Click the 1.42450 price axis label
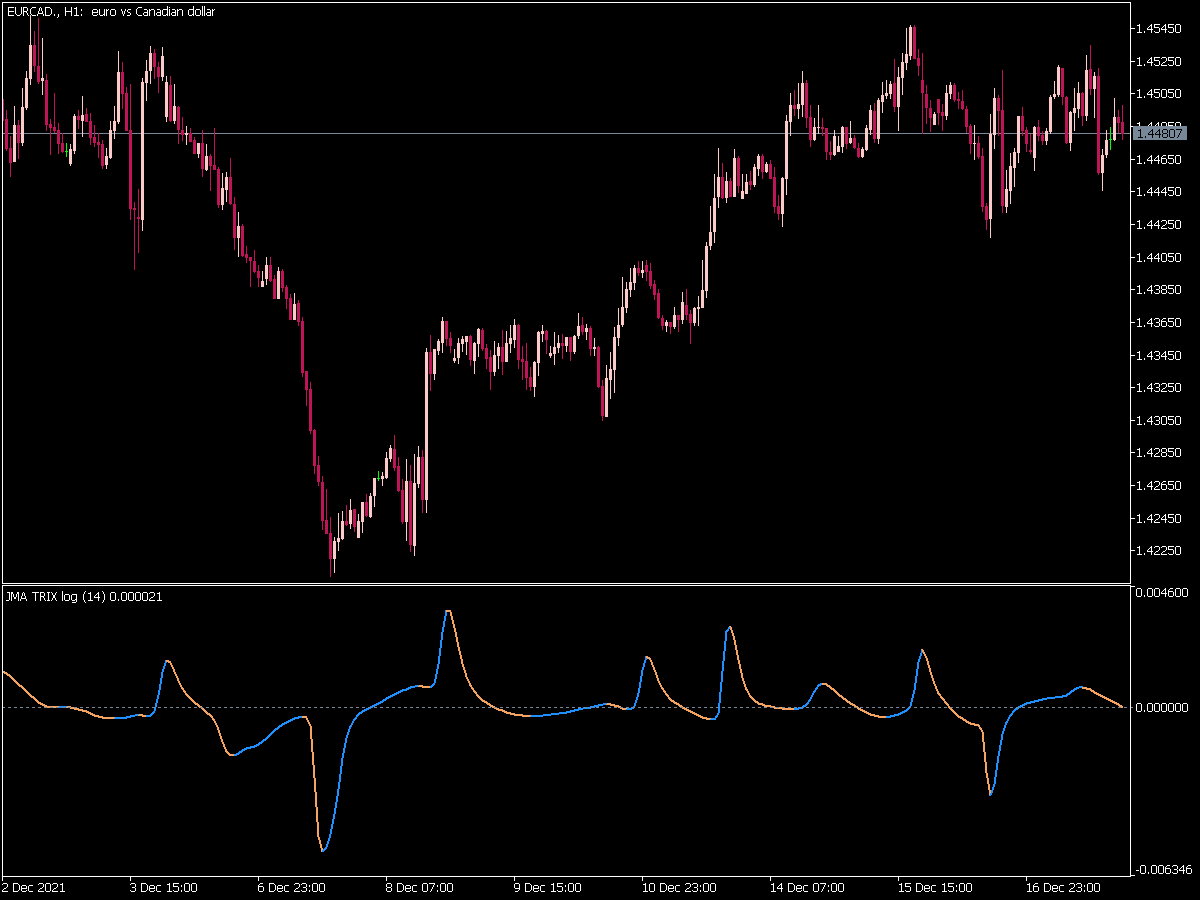1200x900 pixels. 1160,518
